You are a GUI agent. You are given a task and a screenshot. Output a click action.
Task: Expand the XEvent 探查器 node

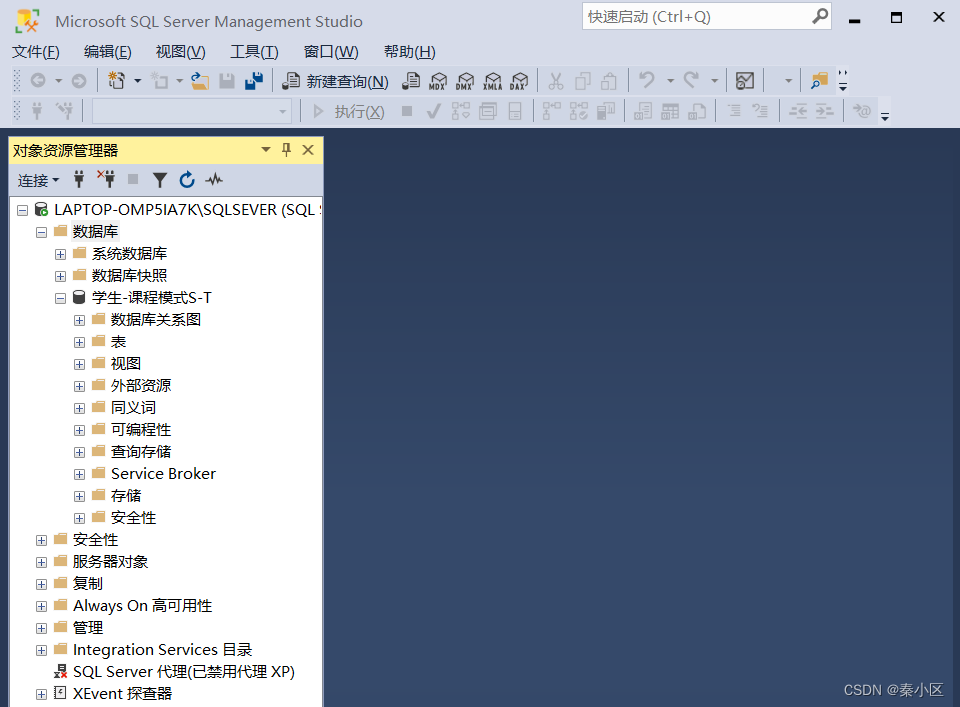click(x=42, y=694)
